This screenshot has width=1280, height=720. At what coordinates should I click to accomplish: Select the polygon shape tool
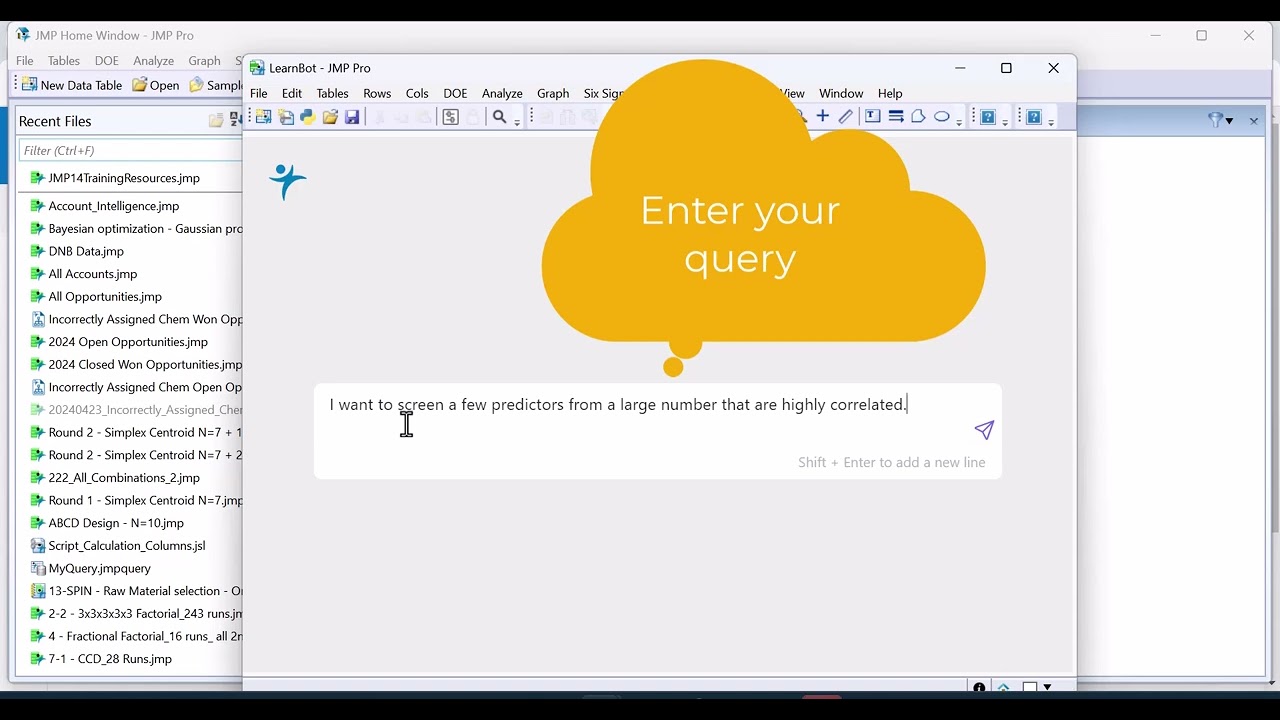point(918,117)
